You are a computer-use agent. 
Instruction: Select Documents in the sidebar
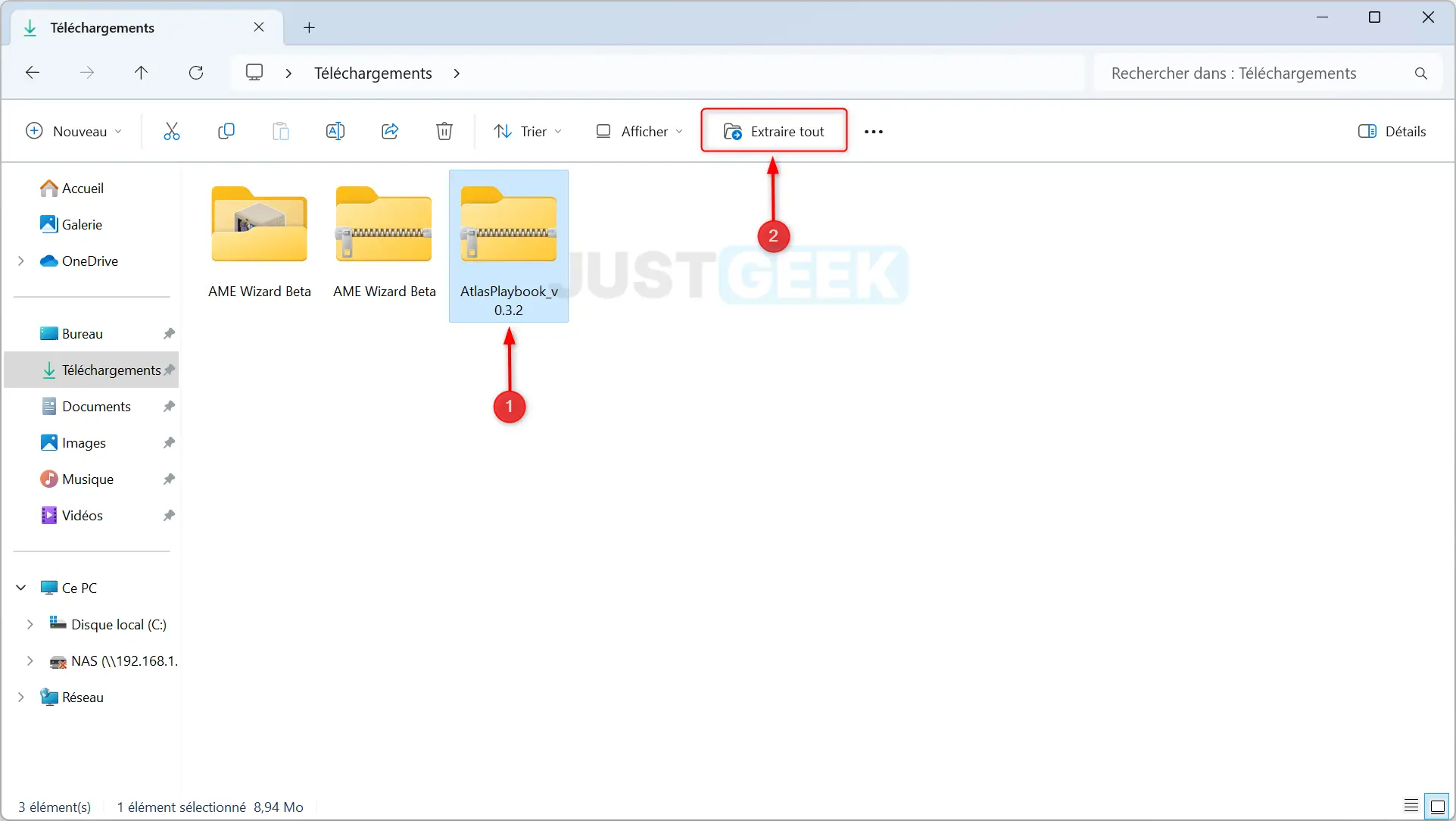coord(96,407)
